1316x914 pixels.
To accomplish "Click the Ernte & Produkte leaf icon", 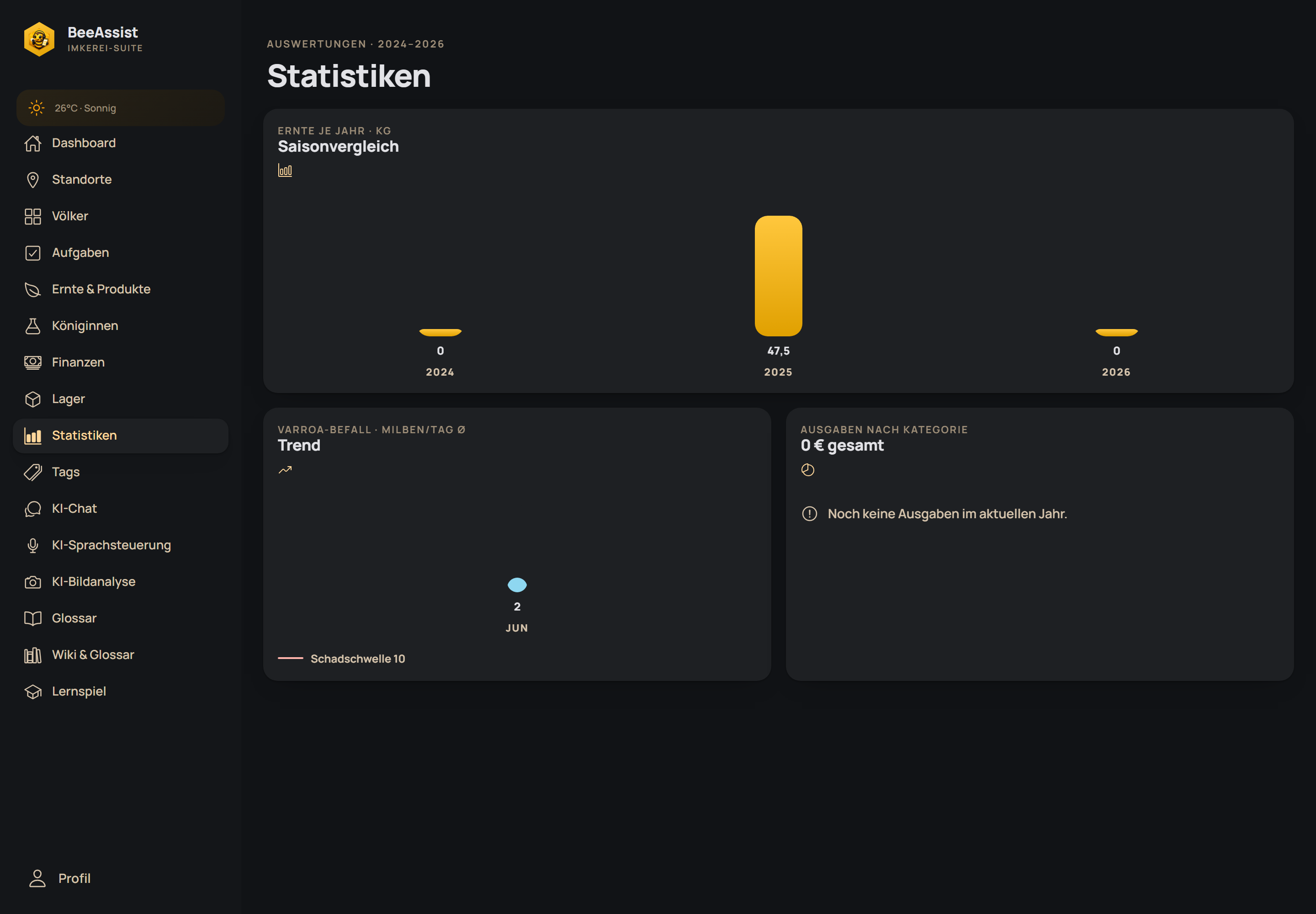I will click(32, 289).
